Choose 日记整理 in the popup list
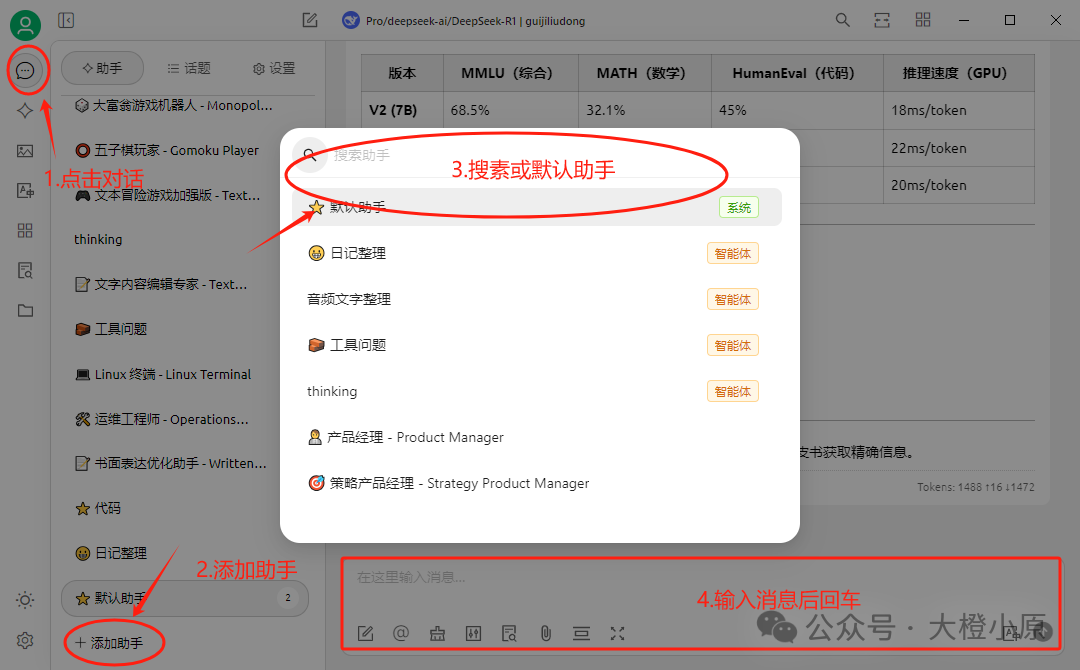The width and height of the screenshot is (1080, 670). click(x=537, y=253)
